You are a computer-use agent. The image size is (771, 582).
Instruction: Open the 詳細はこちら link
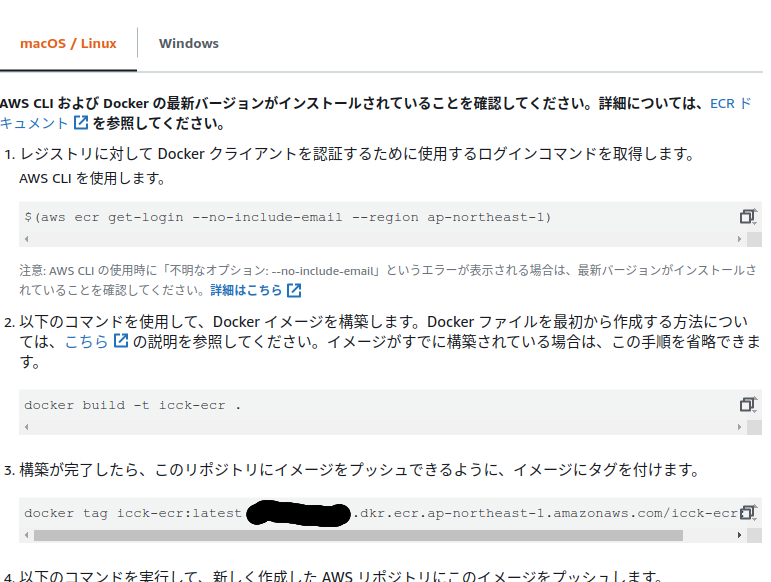pyautogui.click(x=246, y=291)
